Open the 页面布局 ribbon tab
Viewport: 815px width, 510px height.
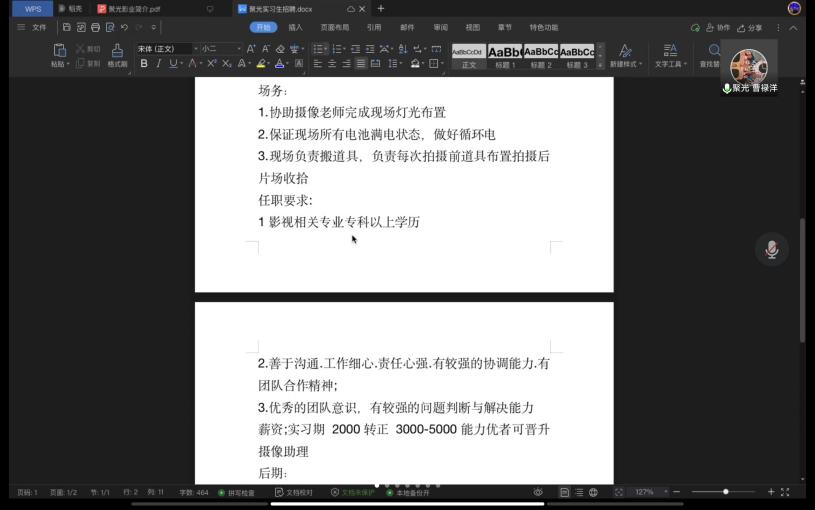click(335, 27)
